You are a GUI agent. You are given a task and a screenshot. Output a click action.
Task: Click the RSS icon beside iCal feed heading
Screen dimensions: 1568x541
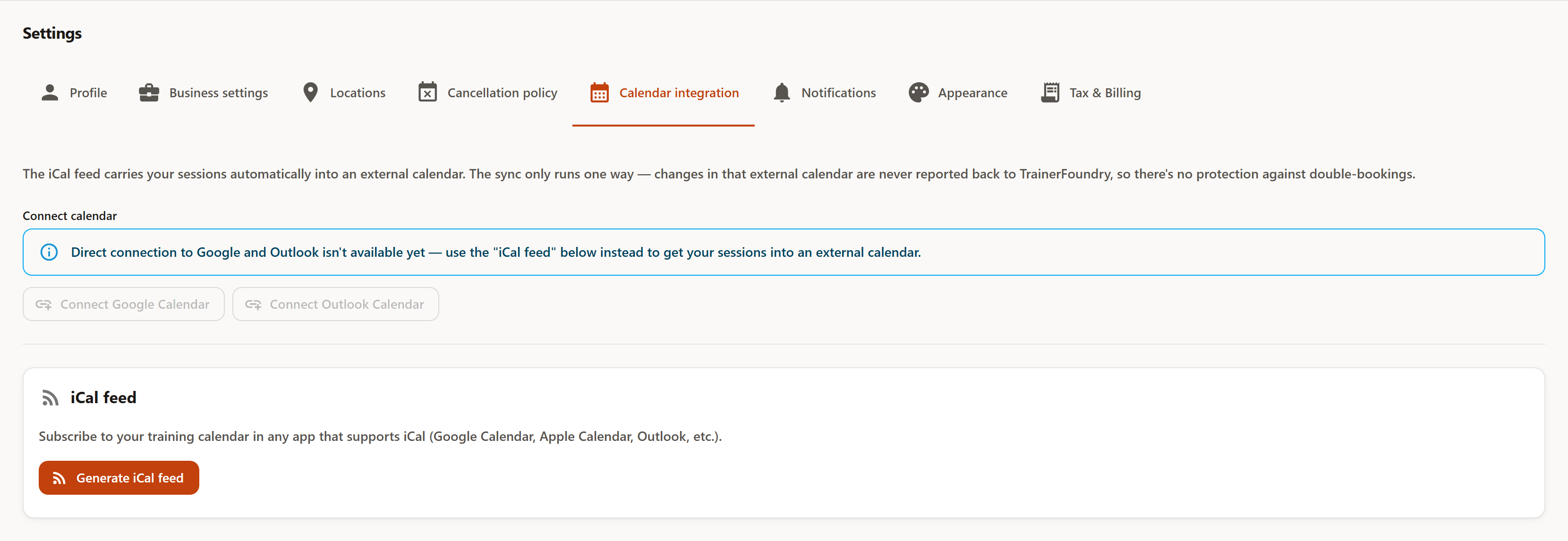coord(50,398)
